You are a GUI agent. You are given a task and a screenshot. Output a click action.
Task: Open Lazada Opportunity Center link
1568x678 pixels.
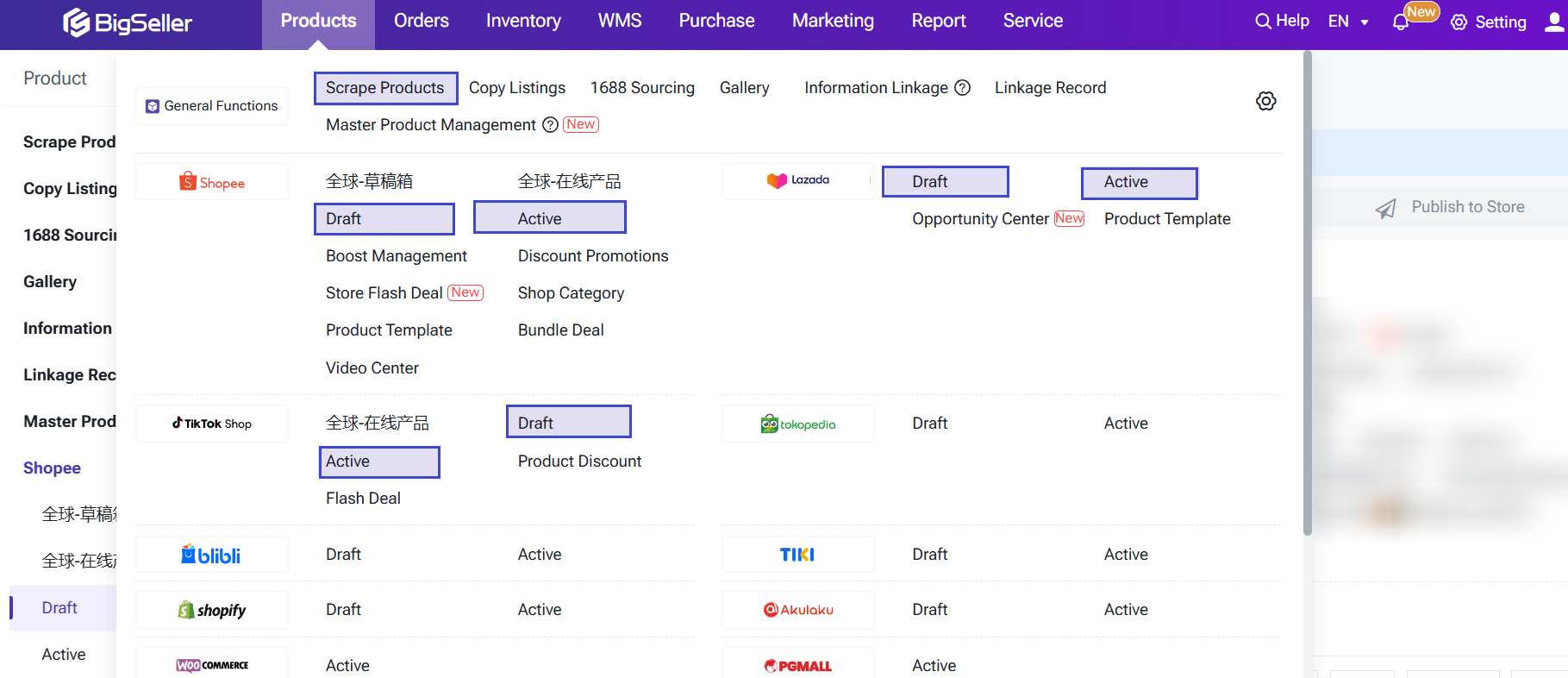click(980, 219)
